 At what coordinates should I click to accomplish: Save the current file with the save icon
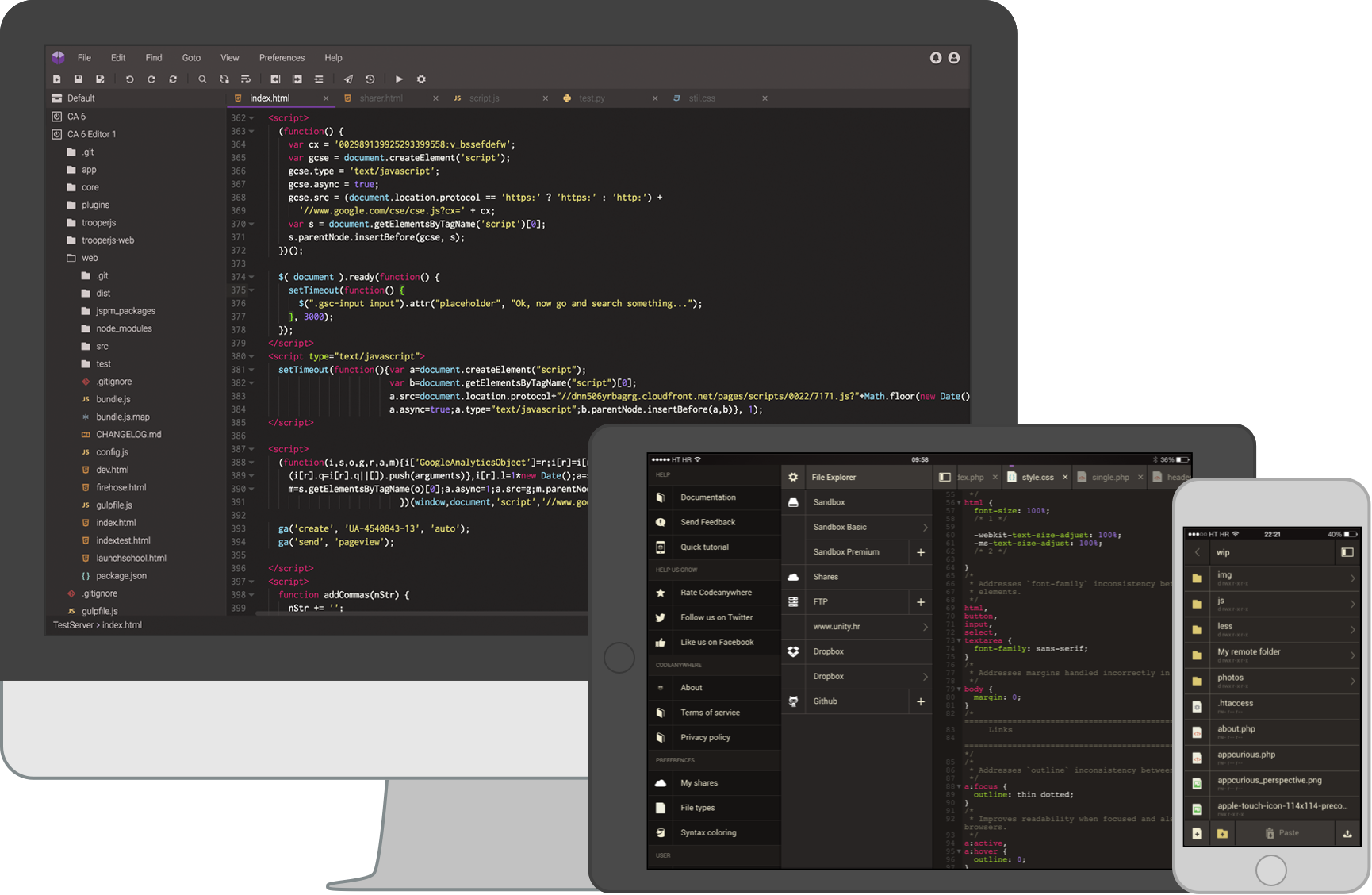point(79,79)
